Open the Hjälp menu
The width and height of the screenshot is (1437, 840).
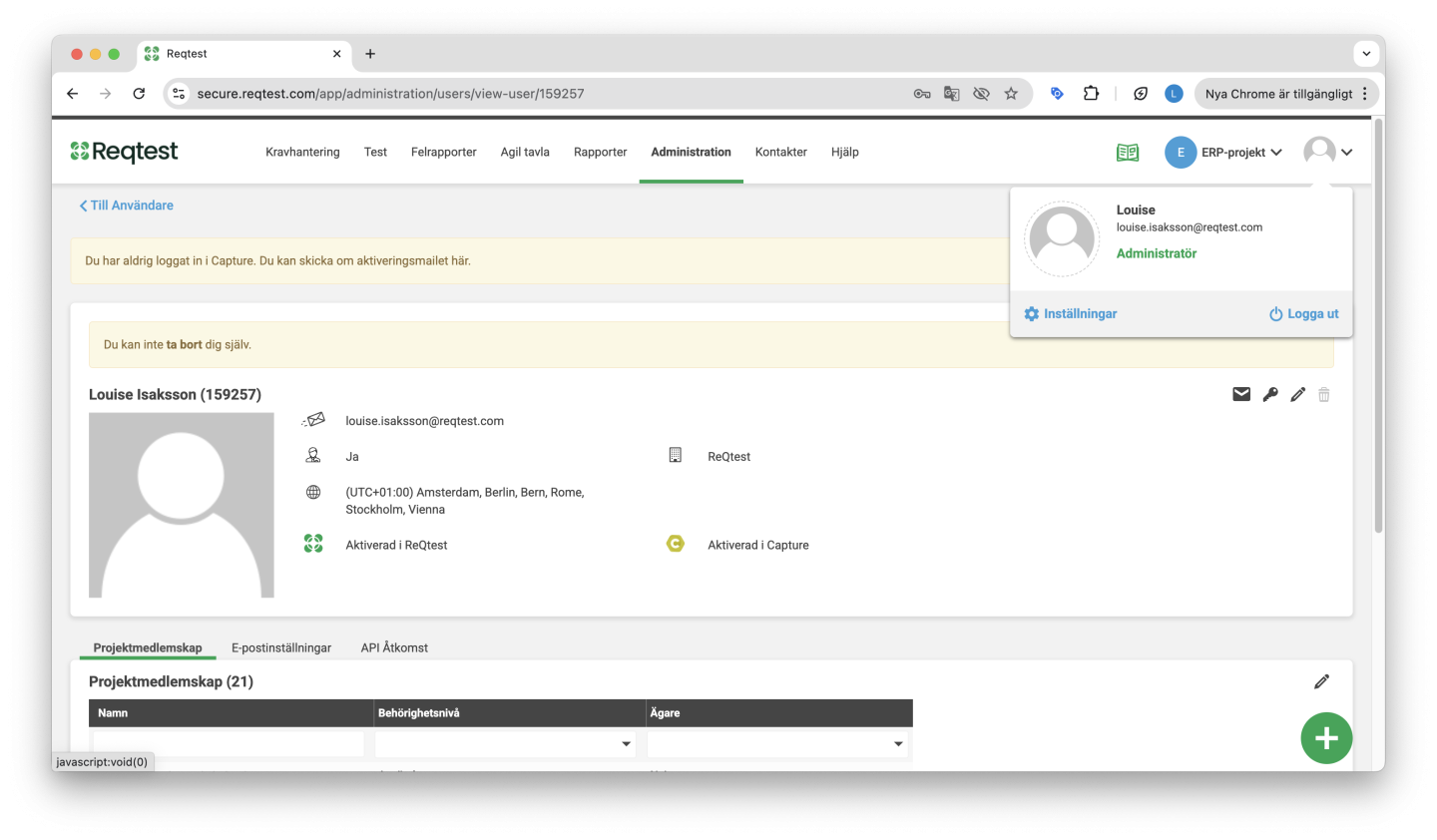tap(845, 152)
